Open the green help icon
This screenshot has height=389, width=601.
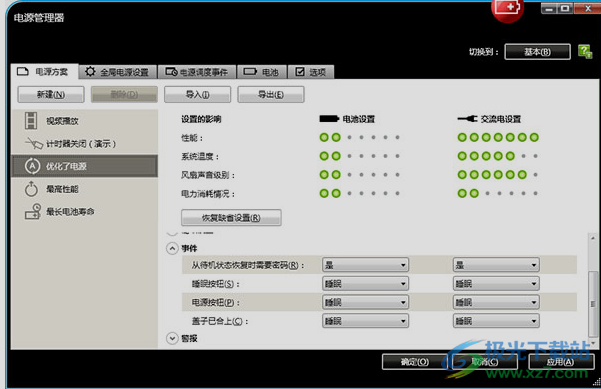pyautogui.click(x=585, y=51)
